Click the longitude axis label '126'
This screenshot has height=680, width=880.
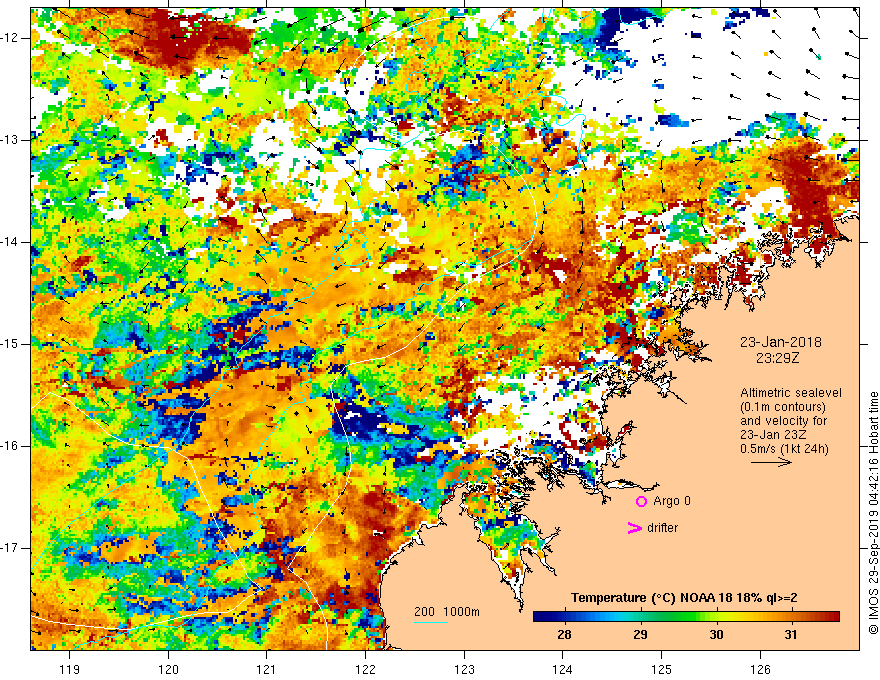pos(760,669)
